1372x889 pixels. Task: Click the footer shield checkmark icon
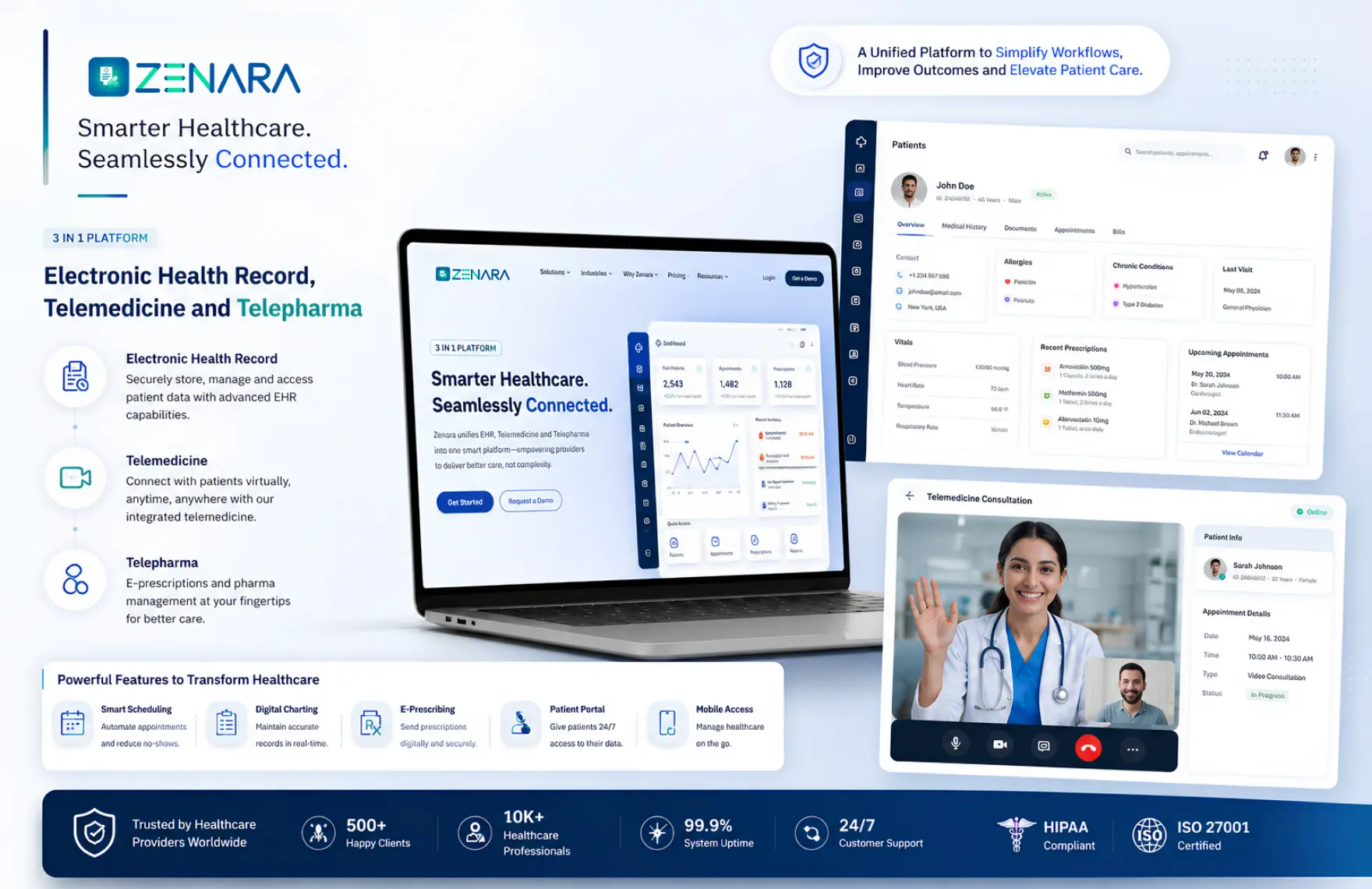(94, 833)
